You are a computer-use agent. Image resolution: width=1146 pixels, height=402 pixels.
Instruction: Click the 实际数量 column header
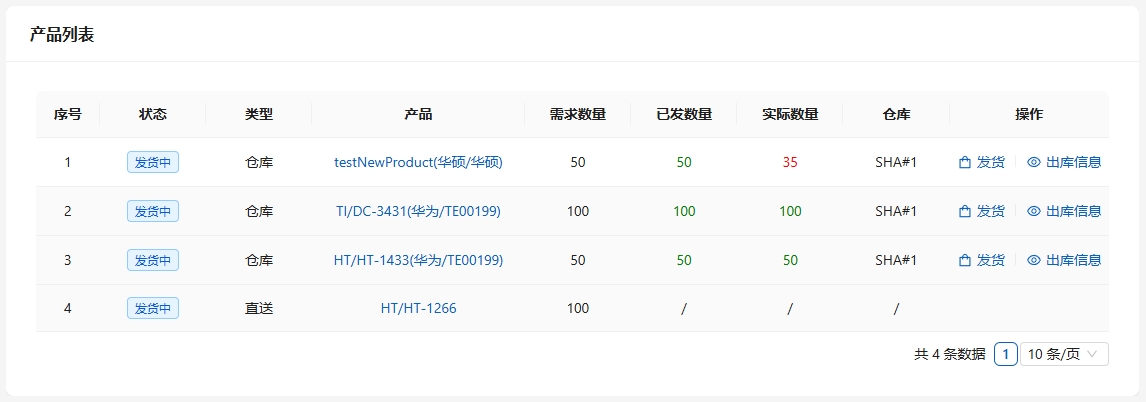pyautogui.click(x=790, y=114)
